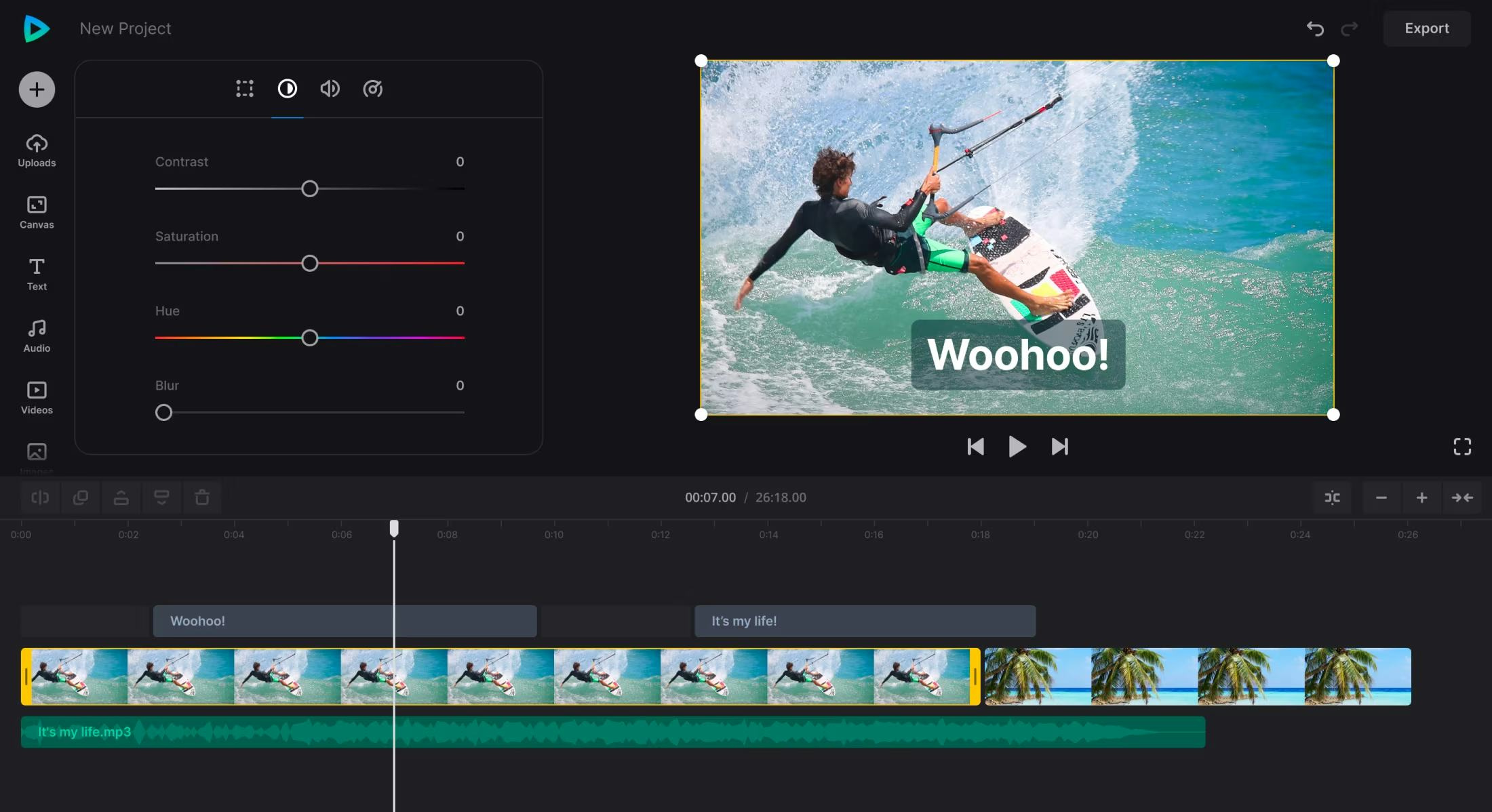The height and width of the screenshot is (812, 1492).
Task: Collapse the timeline zoom with minus button
Action: tap(1381, 497)
